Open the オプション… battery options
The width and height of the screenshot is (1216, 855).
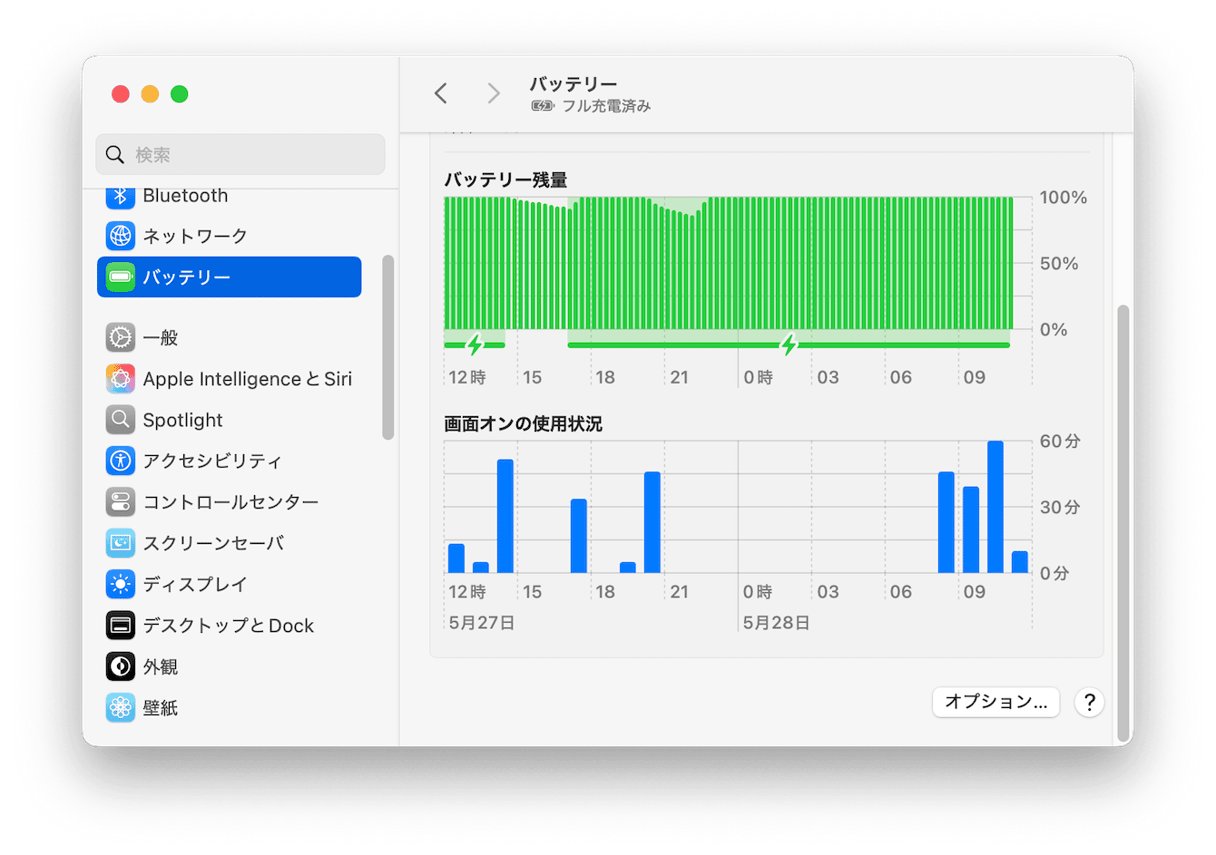[x=995, y=702]
